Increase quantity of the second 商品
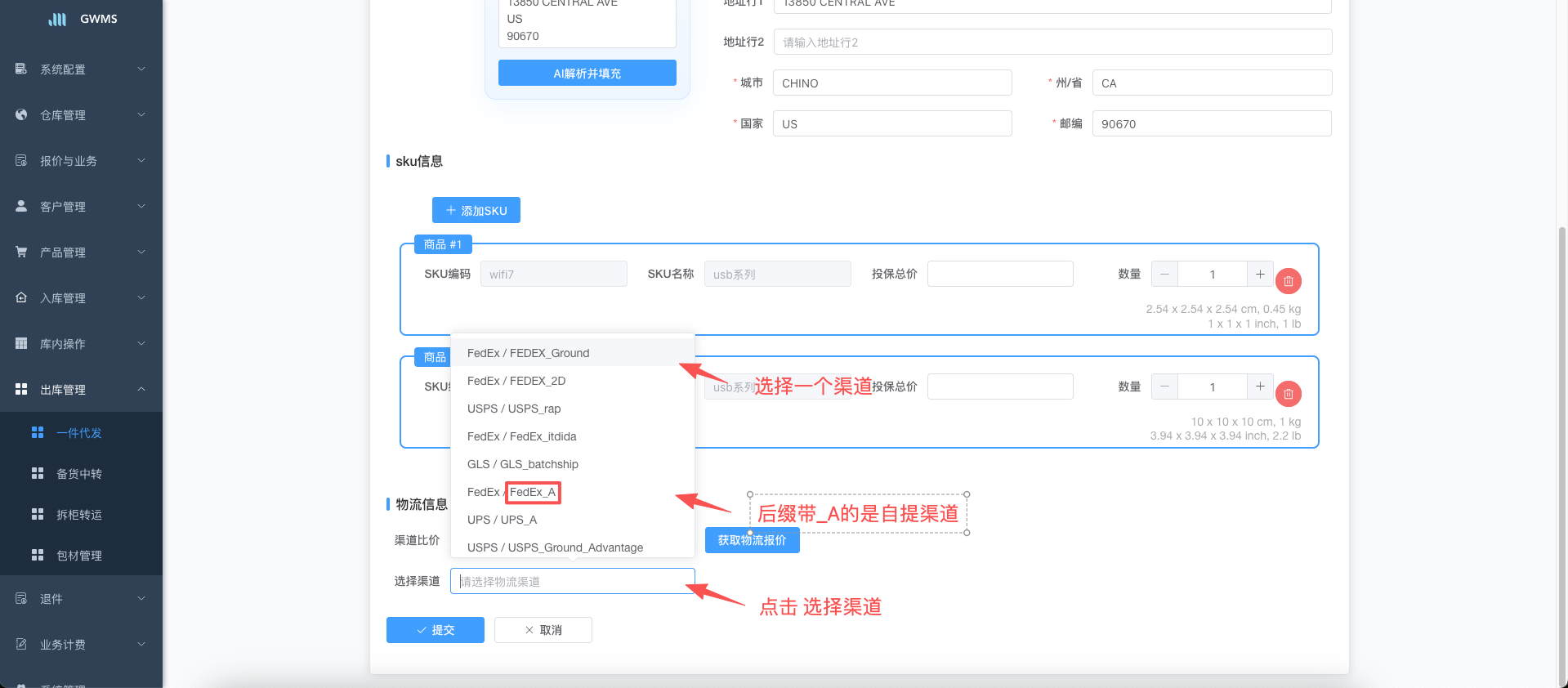Image resolution: width=1568 pixels, height=688 pixels. [x=1260, y=386]
